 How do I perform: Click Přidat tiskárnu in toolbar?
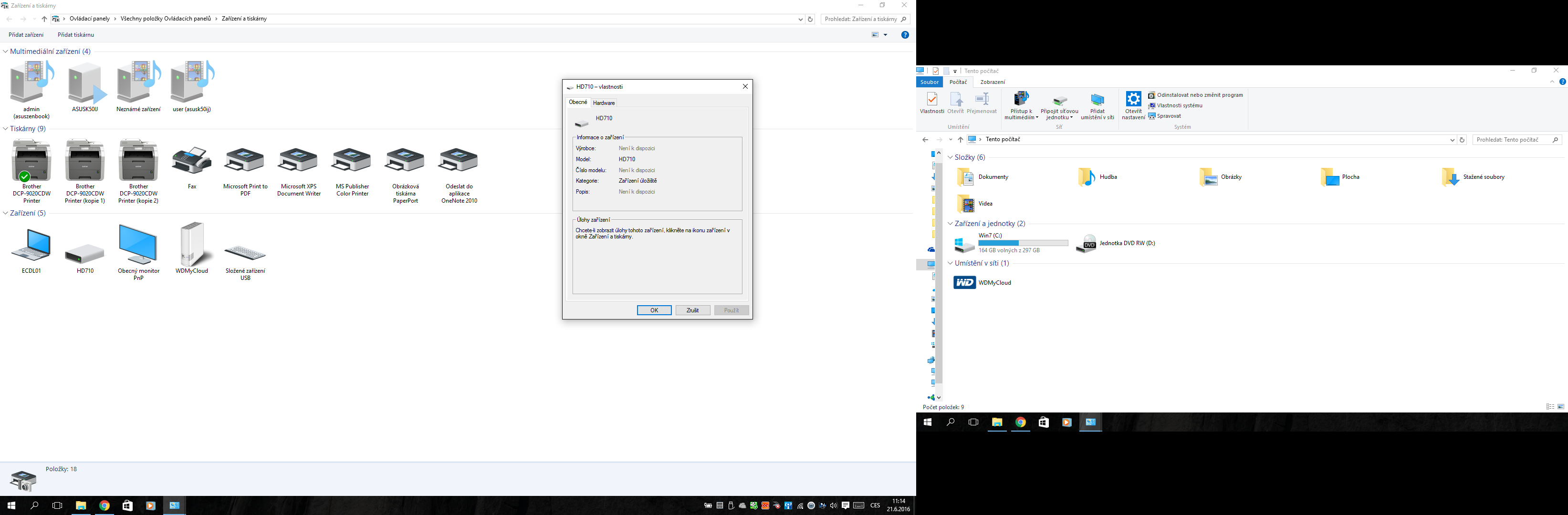[x=75, y=35]
